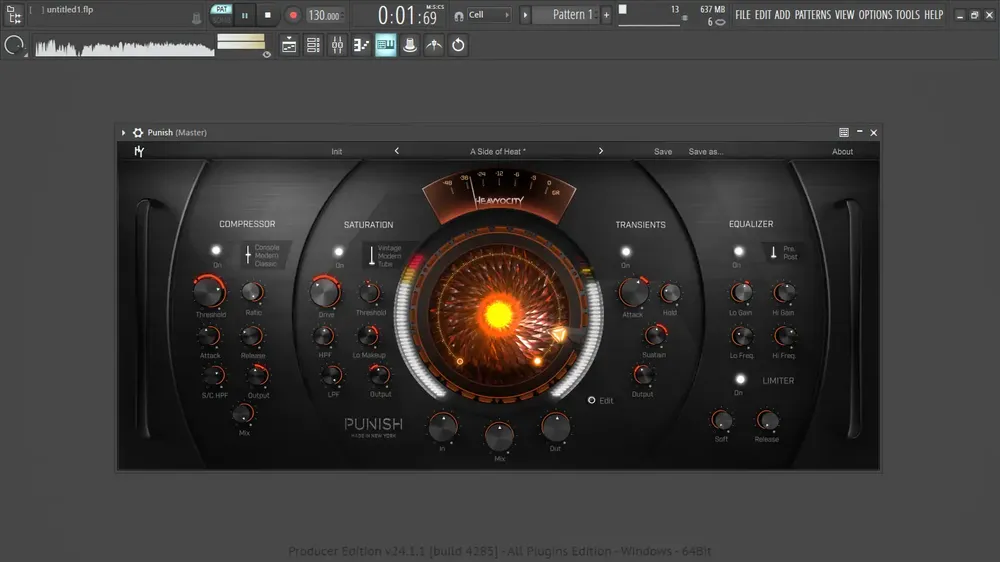This screenshot has width=1000, height=562.
Task: Click the central Mix knob
Action: point(499,437)
